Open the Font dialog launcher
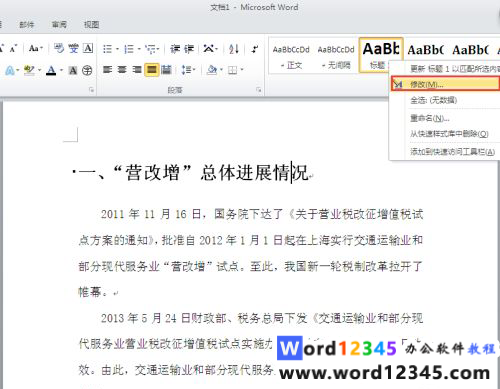This screenshot has height=389, width=500. pyautogui.click(x=91, y=90)
